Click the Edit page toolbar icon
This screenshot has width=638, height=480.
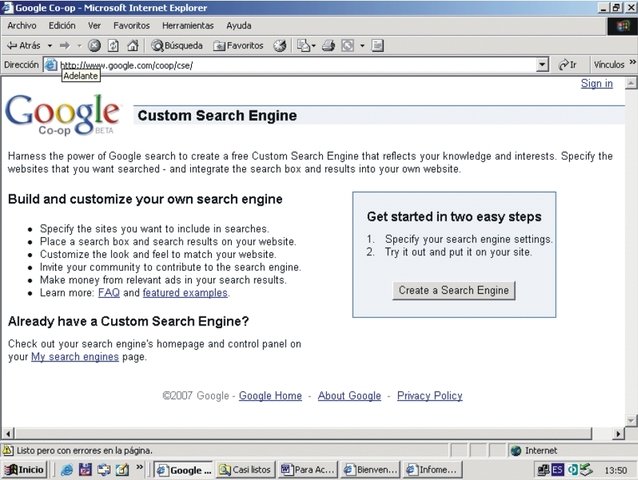coord(347,46)
